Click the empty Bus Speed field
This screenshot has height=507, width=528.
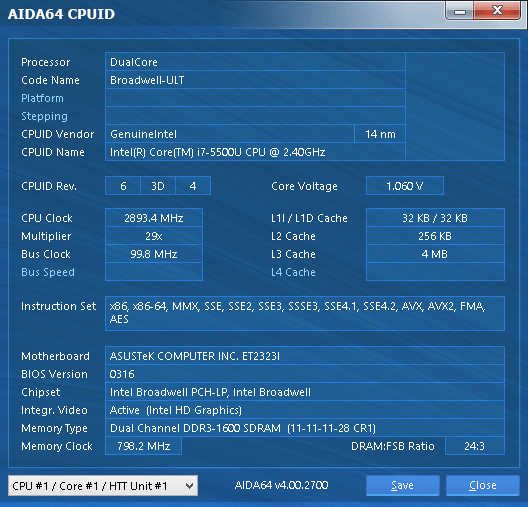[x=154, y=272]
